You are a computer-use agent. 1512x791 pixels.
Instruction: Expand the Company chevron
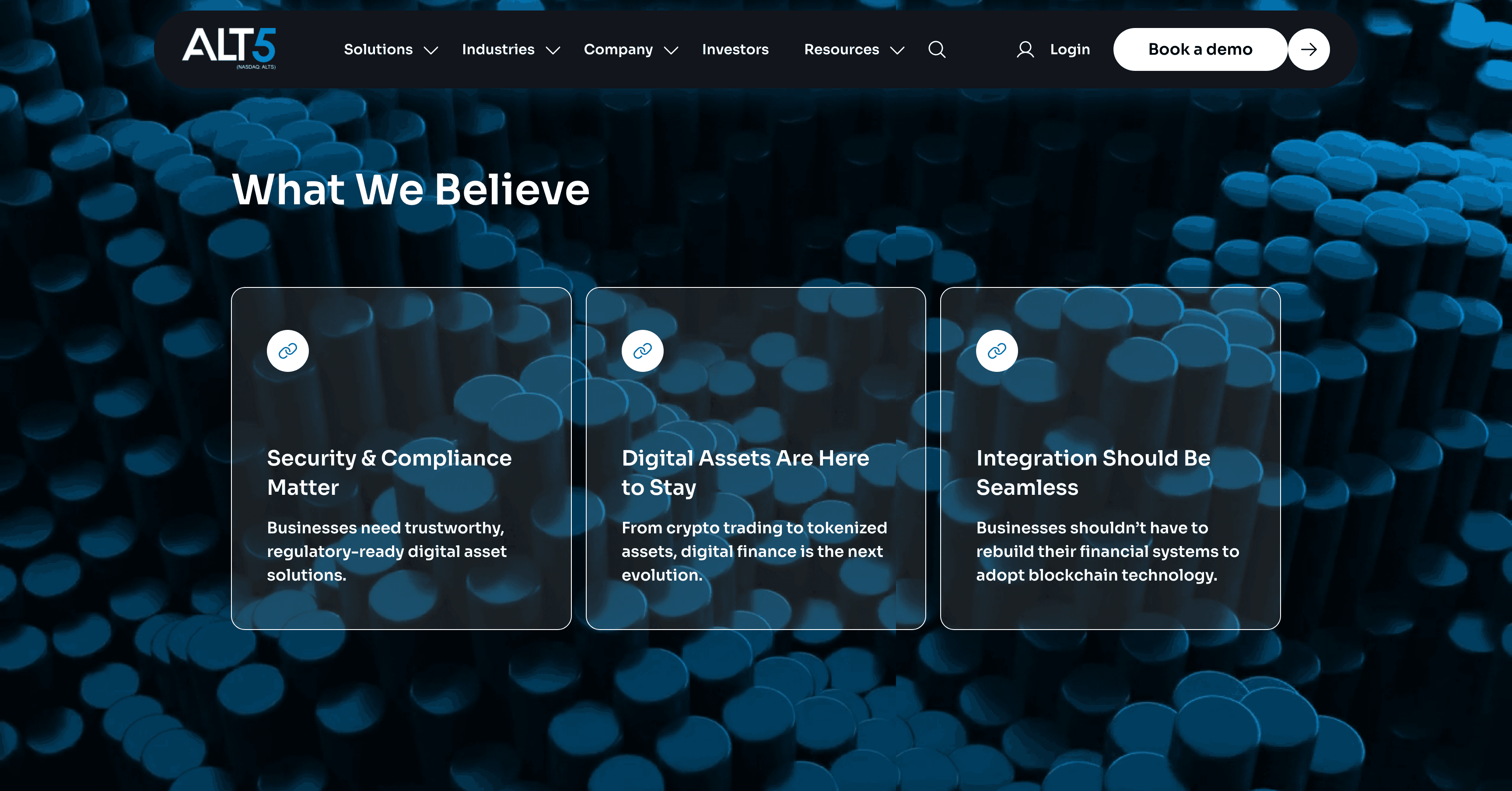click(671, 50)
